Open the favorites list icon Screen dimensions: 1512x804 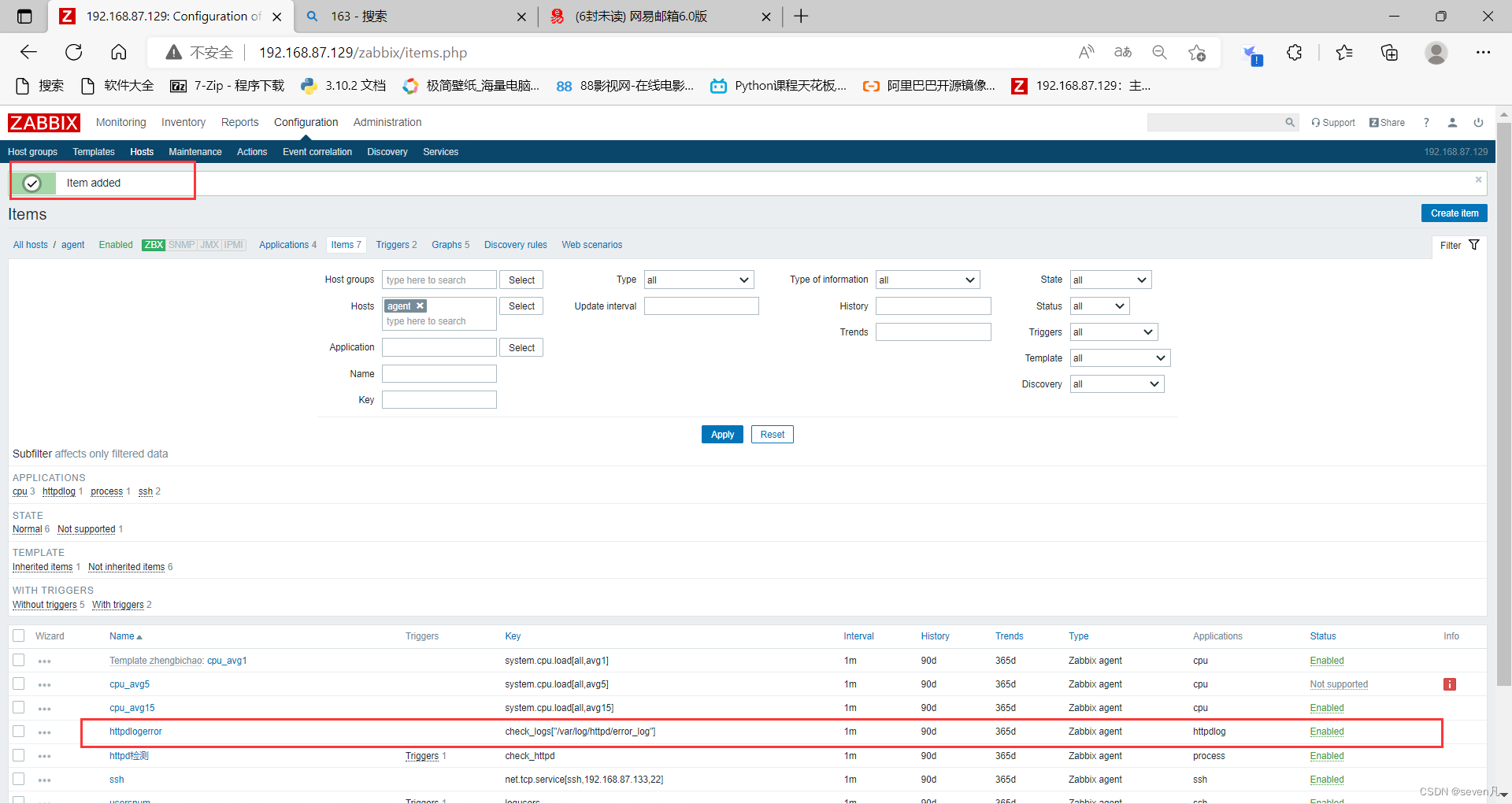point(1344,53)
